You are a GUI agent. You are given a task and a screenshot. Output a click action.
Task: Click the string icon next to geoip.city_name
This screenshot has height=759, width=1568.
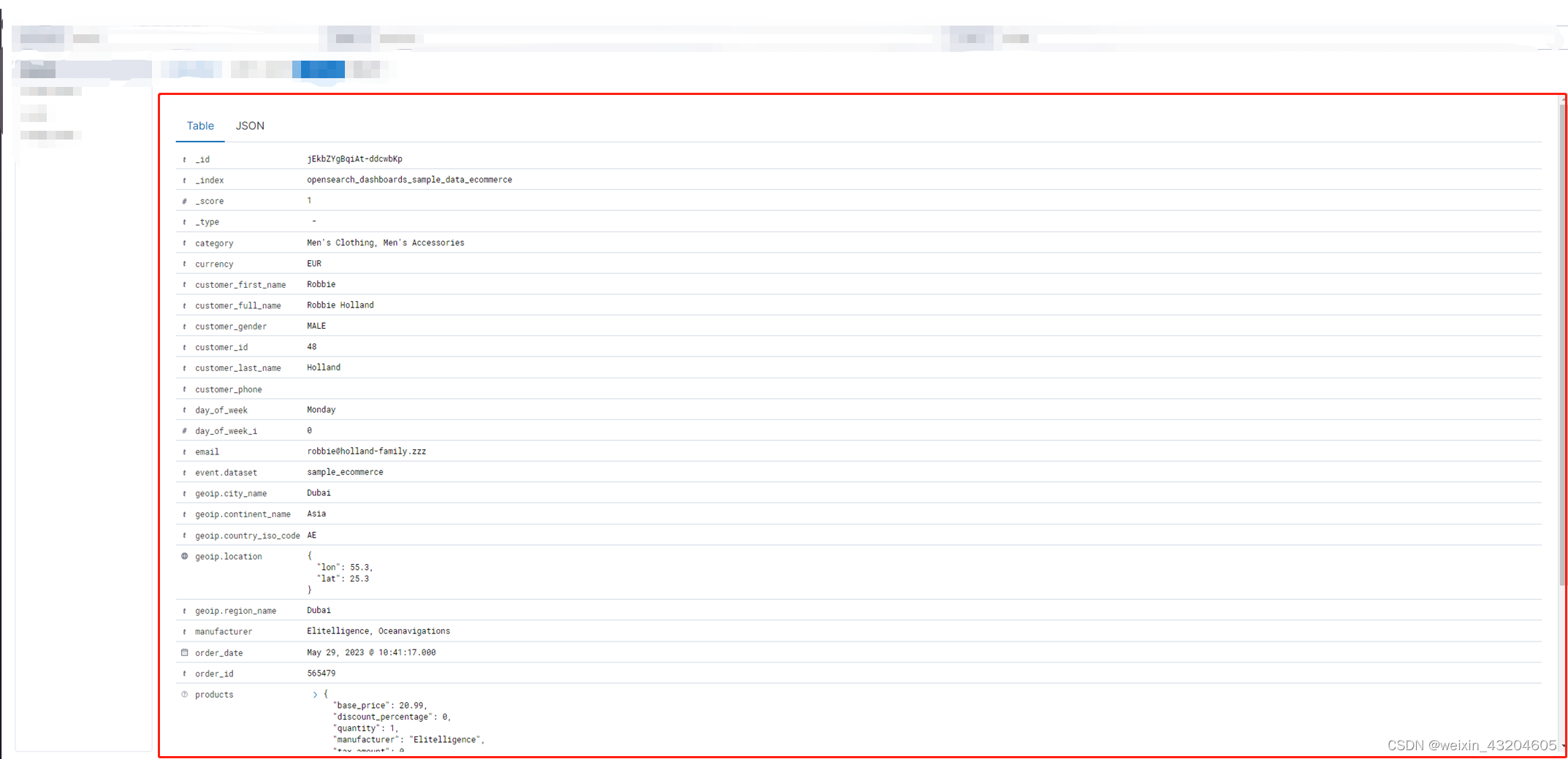(184, 493)
